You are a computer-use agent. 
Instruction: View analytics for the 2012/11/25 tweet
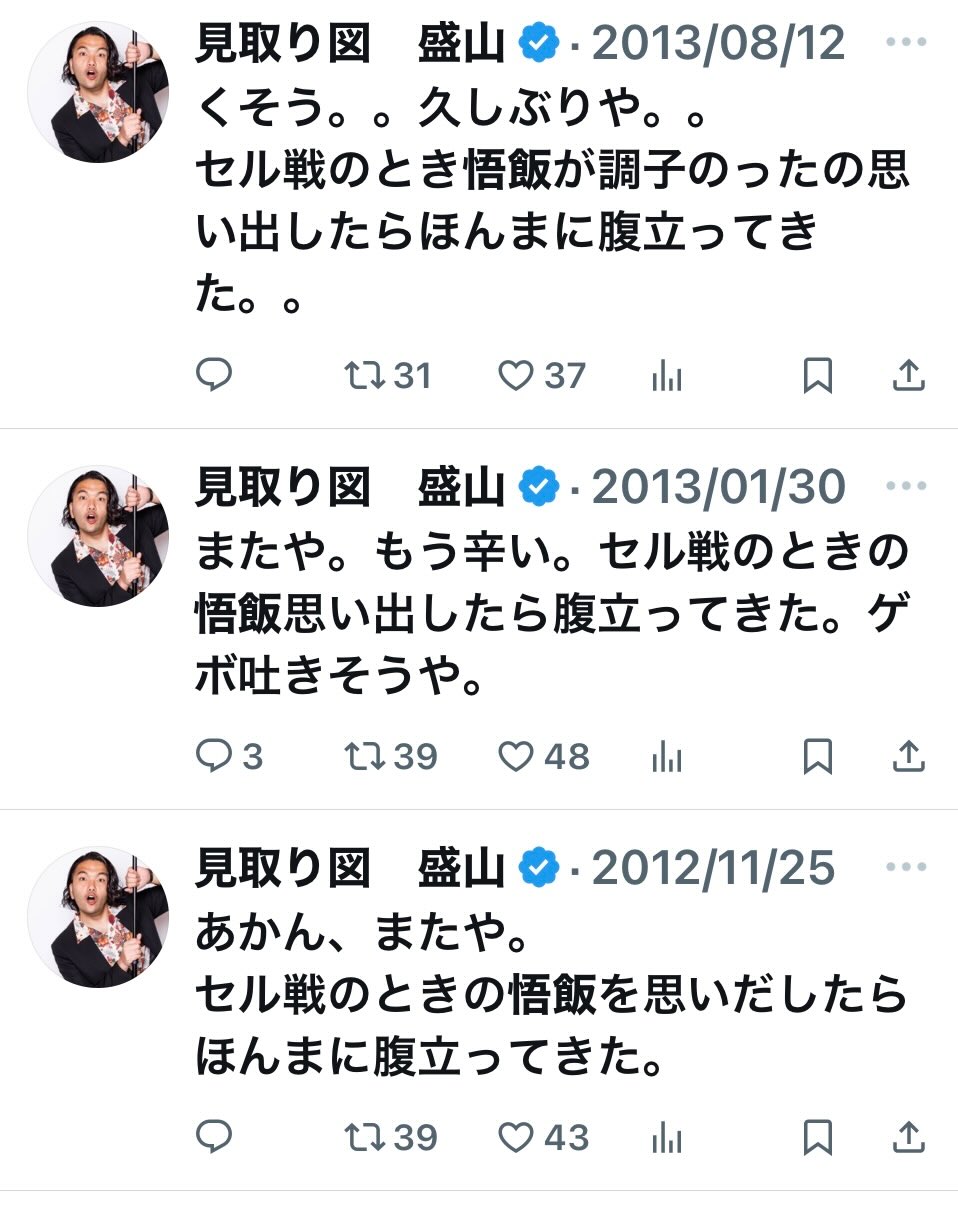tap(666, 1138)
